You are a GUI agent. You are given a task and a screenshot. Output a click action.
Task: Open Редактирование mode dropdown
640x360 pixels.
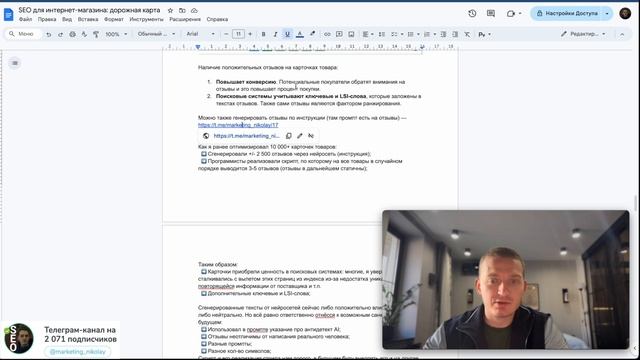point(584,34)
